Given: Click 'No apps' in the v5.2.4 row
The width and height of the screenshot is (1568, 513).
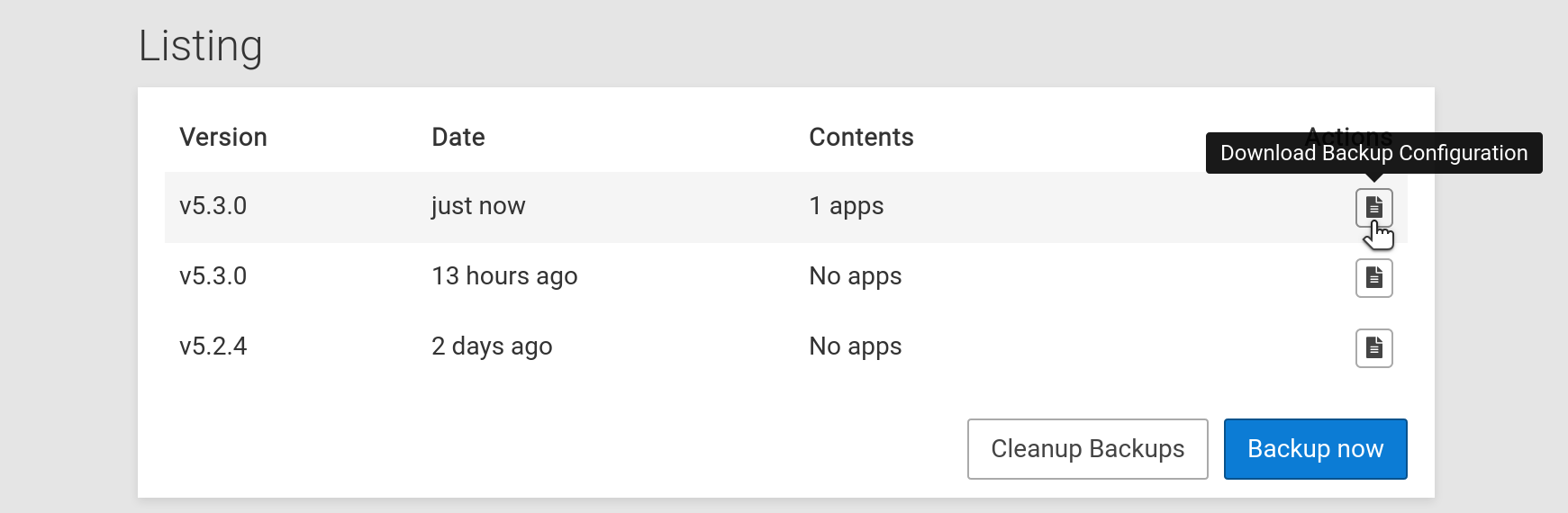Looking at the screenshot, I should pyautogui.click(x=856, y=346).
